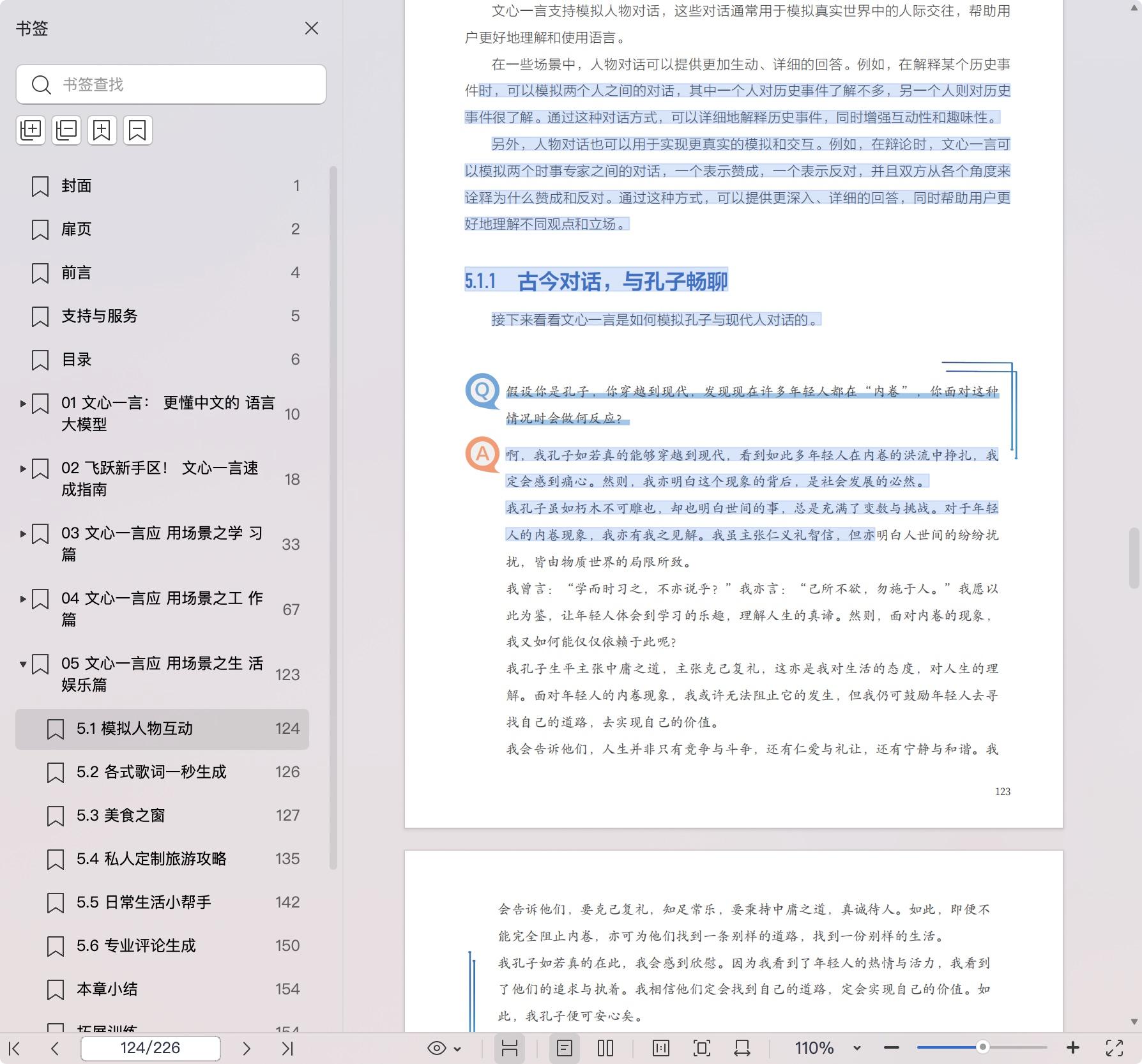Open 5.2 各式歌词一秒生成 bookmark

coord(162,772)
